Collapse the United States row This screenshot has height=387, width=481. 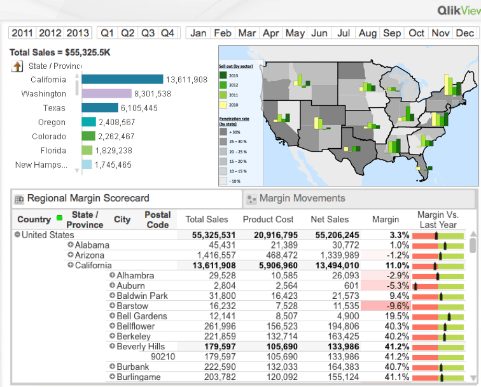click(17, 234)
